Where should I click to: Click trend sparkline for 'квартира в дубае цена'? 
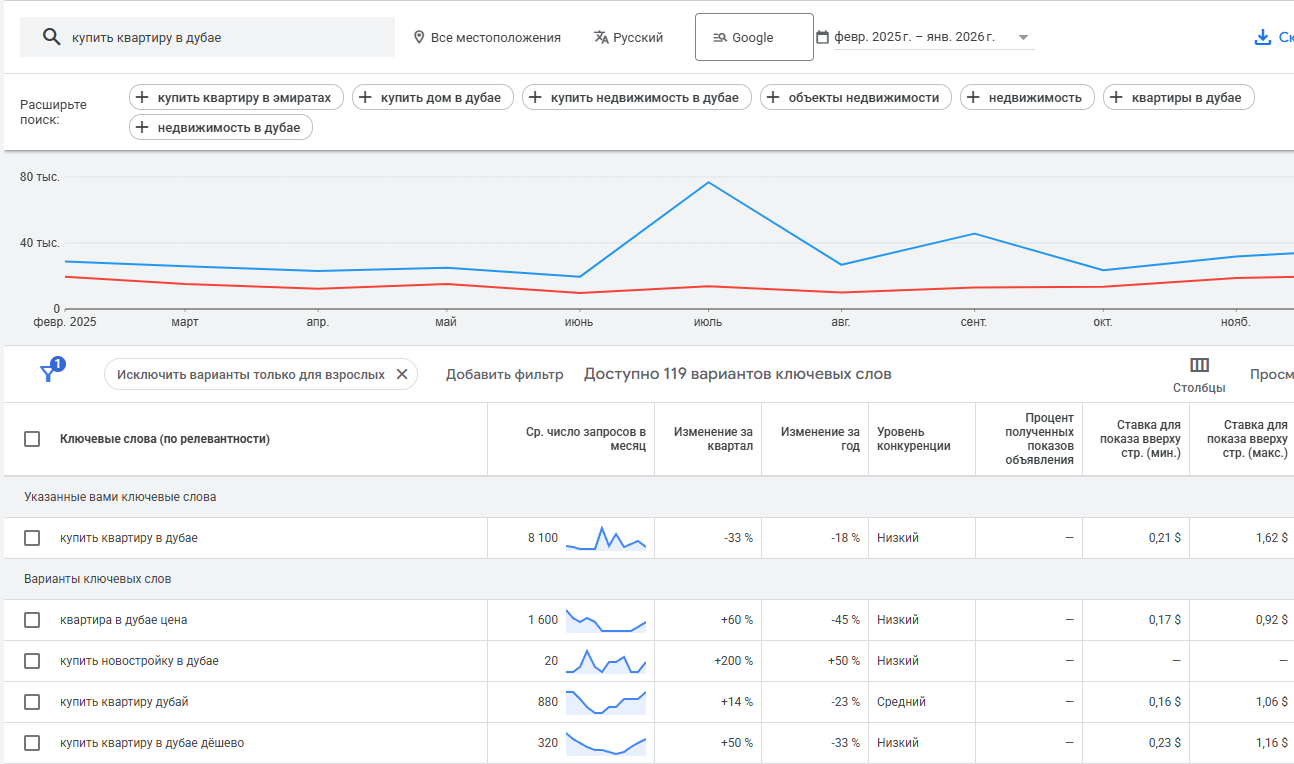click(x=606, y=620)
